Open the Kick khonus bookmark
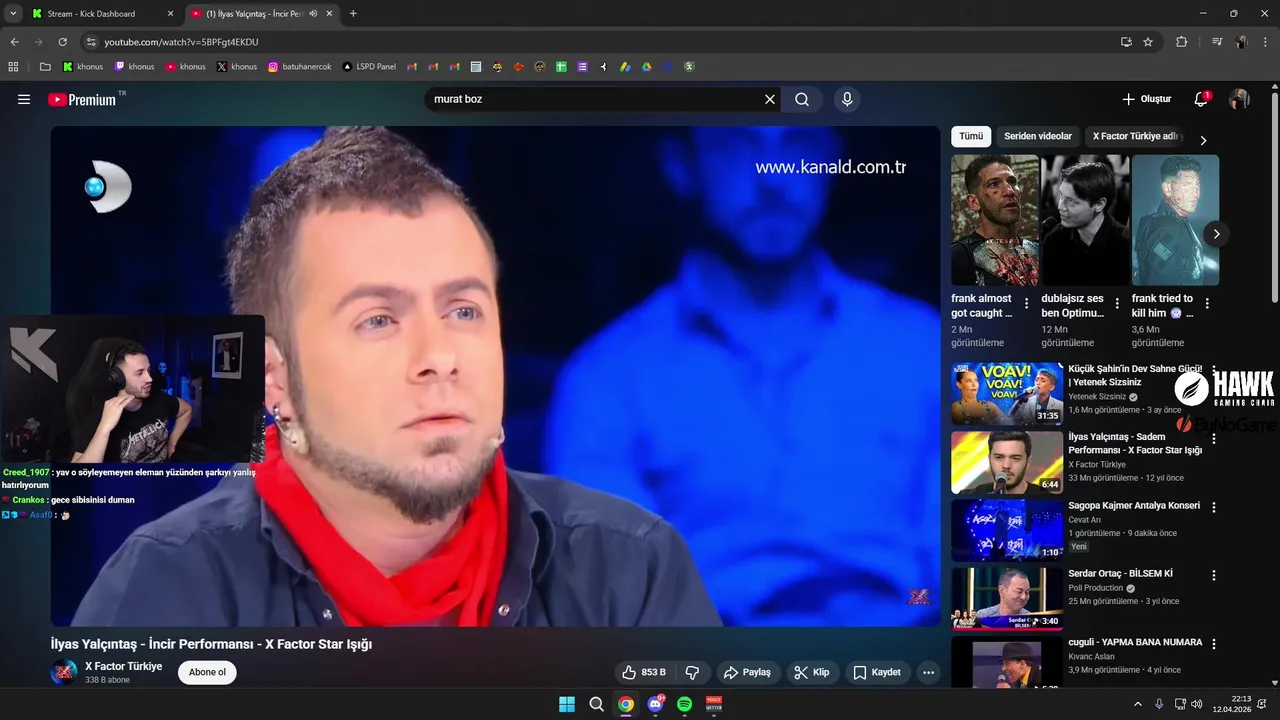 (82, 67)
